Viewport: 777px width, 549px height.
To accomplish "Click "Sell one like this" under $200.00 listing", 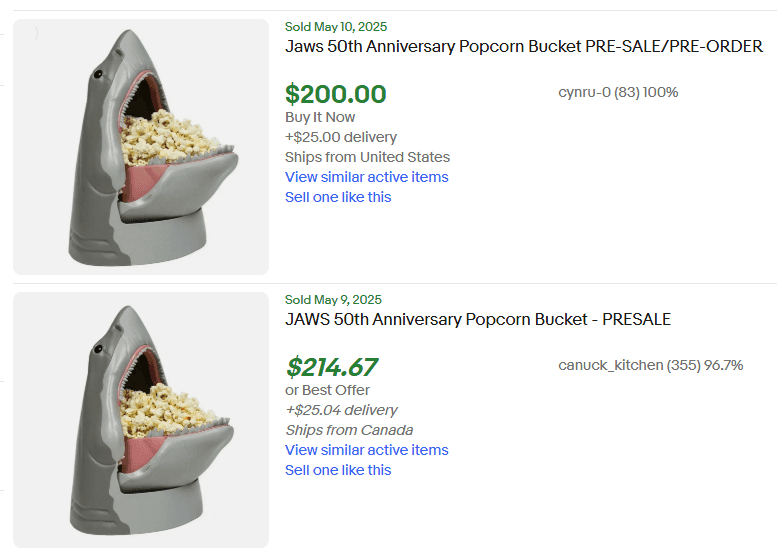I will pos(338,197).
